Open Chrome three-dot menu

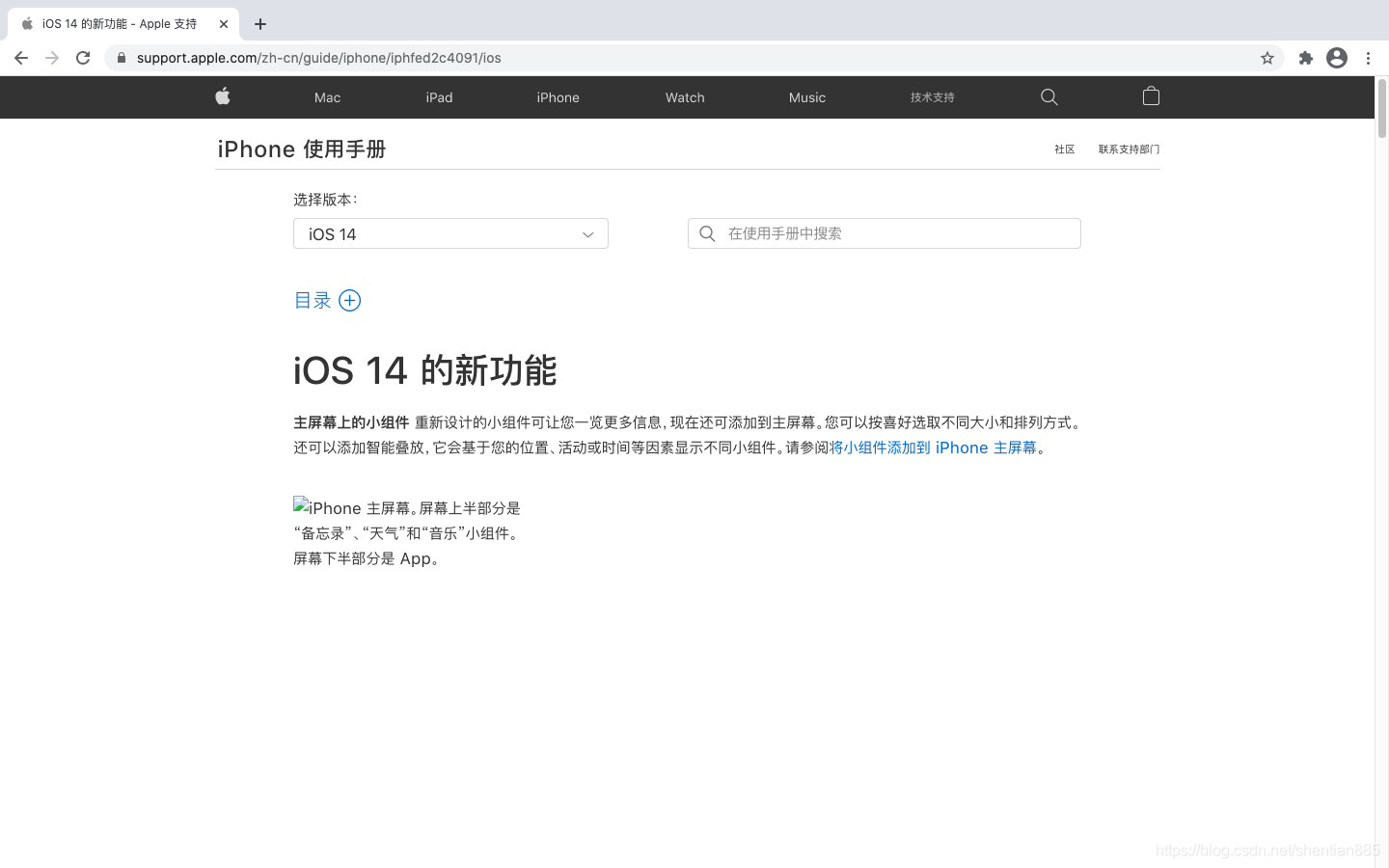(x=1368, y=58)
